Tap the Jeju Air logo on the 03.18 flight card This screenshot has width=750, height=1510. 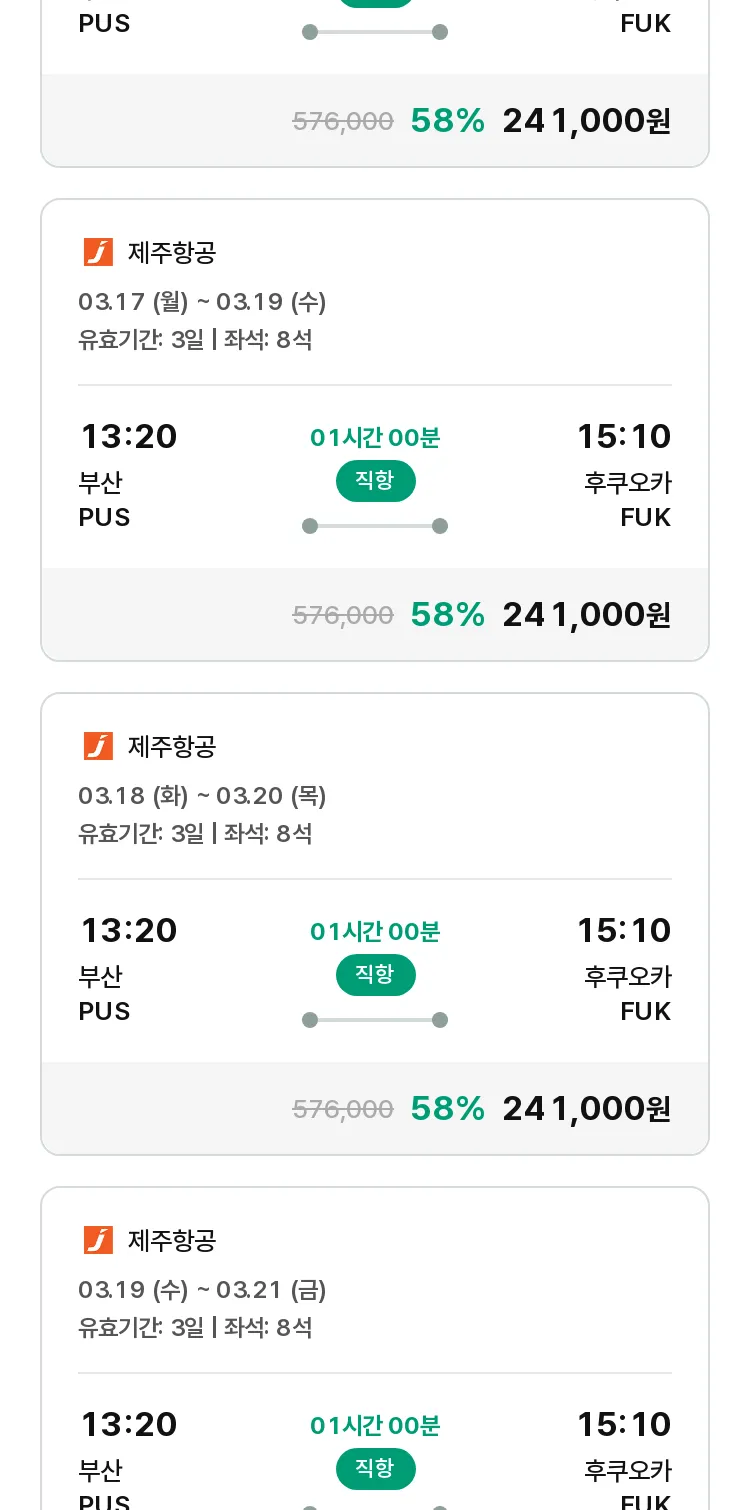(98, 746)
